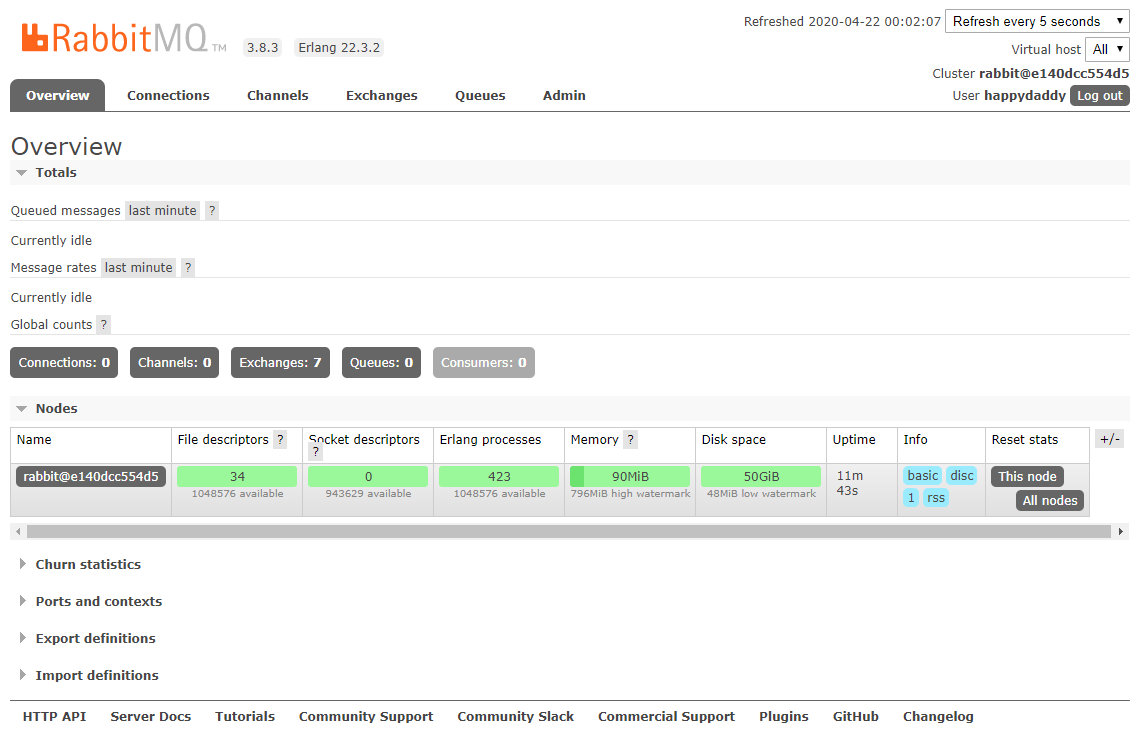This screenshot has height=733, width=1138.
Task: Click Consumers: 0 count button
Action: click(x=483, y=362)
